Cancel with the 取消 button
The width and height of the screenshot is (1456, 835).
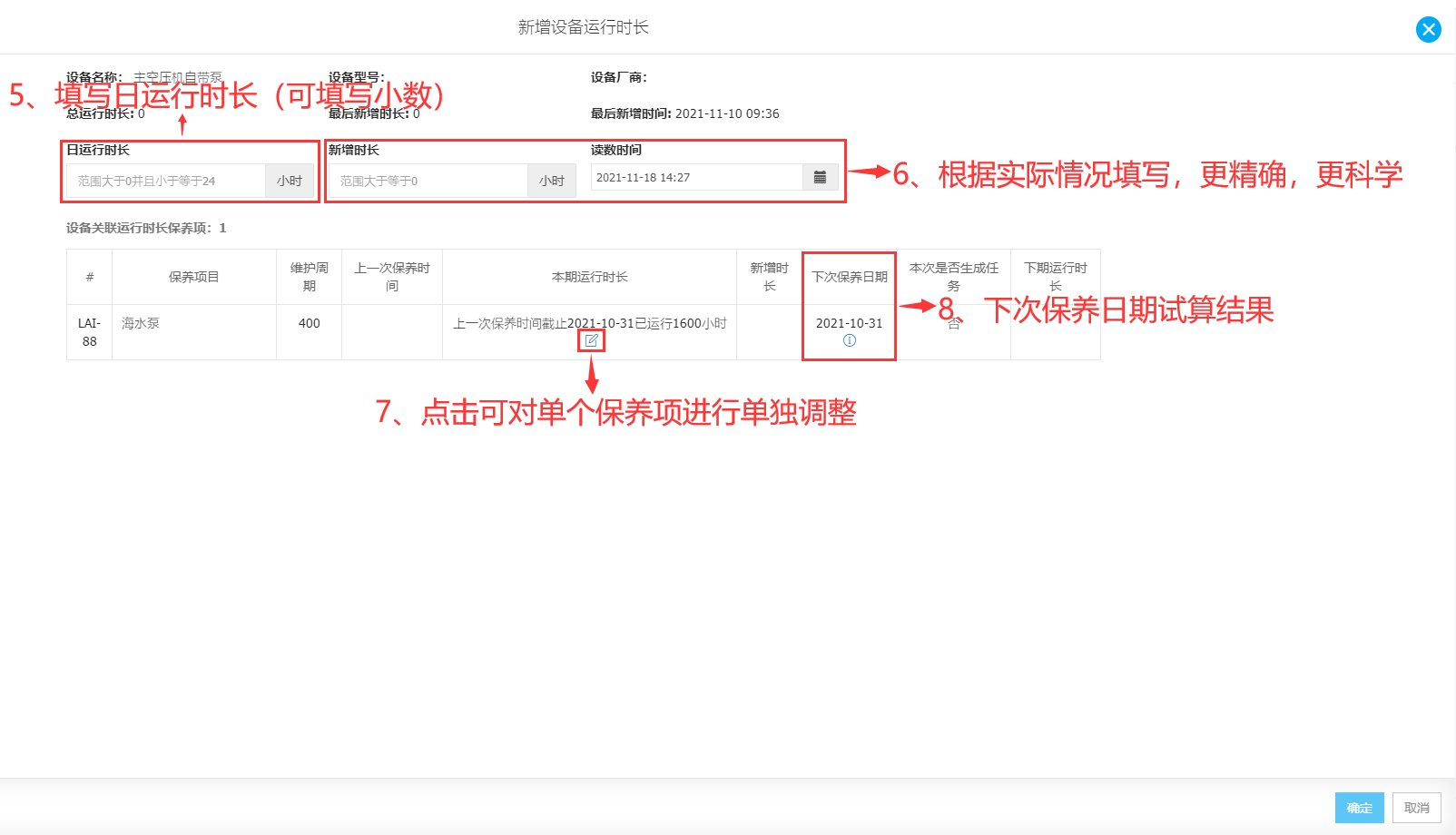click(x=1416, y=808)
